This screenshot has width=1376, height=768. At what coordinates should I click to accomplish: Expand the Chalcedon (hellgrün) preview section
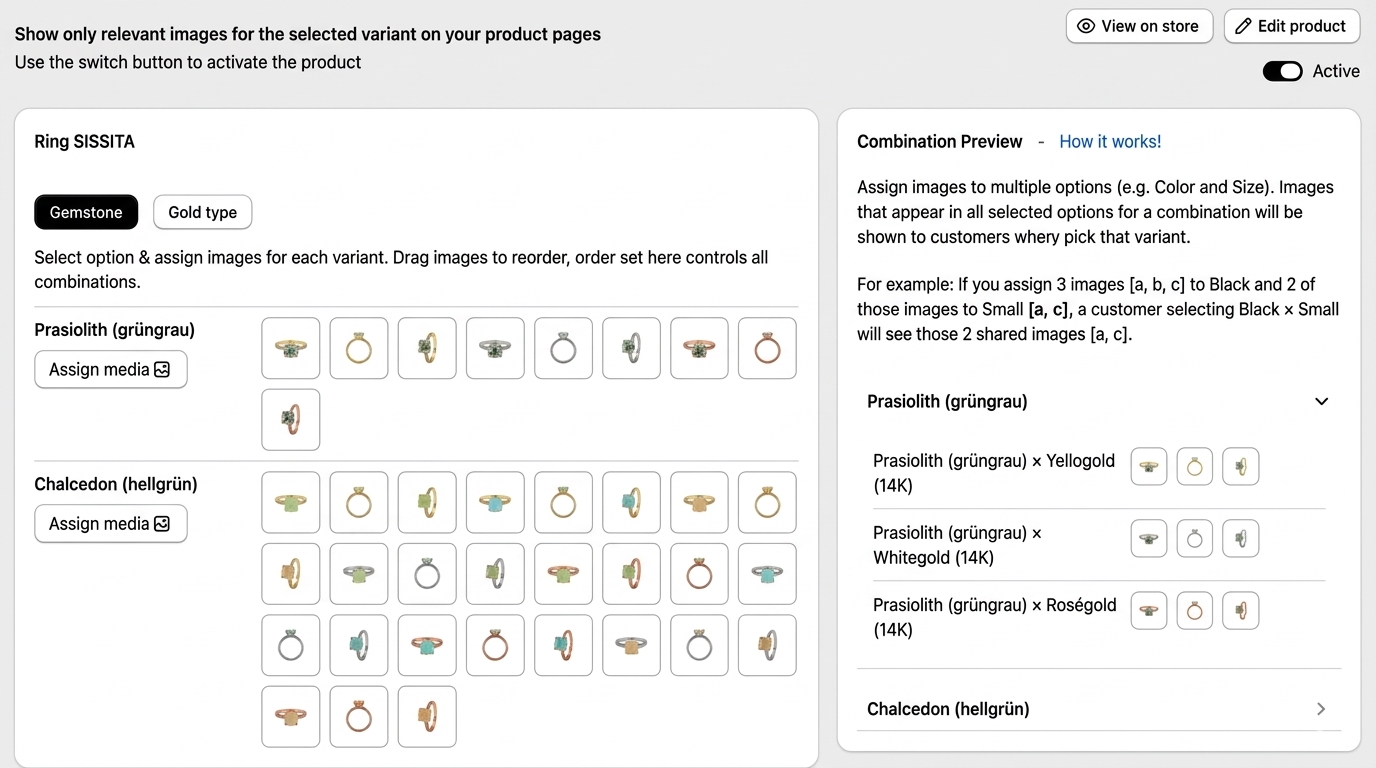point(1321,709)
